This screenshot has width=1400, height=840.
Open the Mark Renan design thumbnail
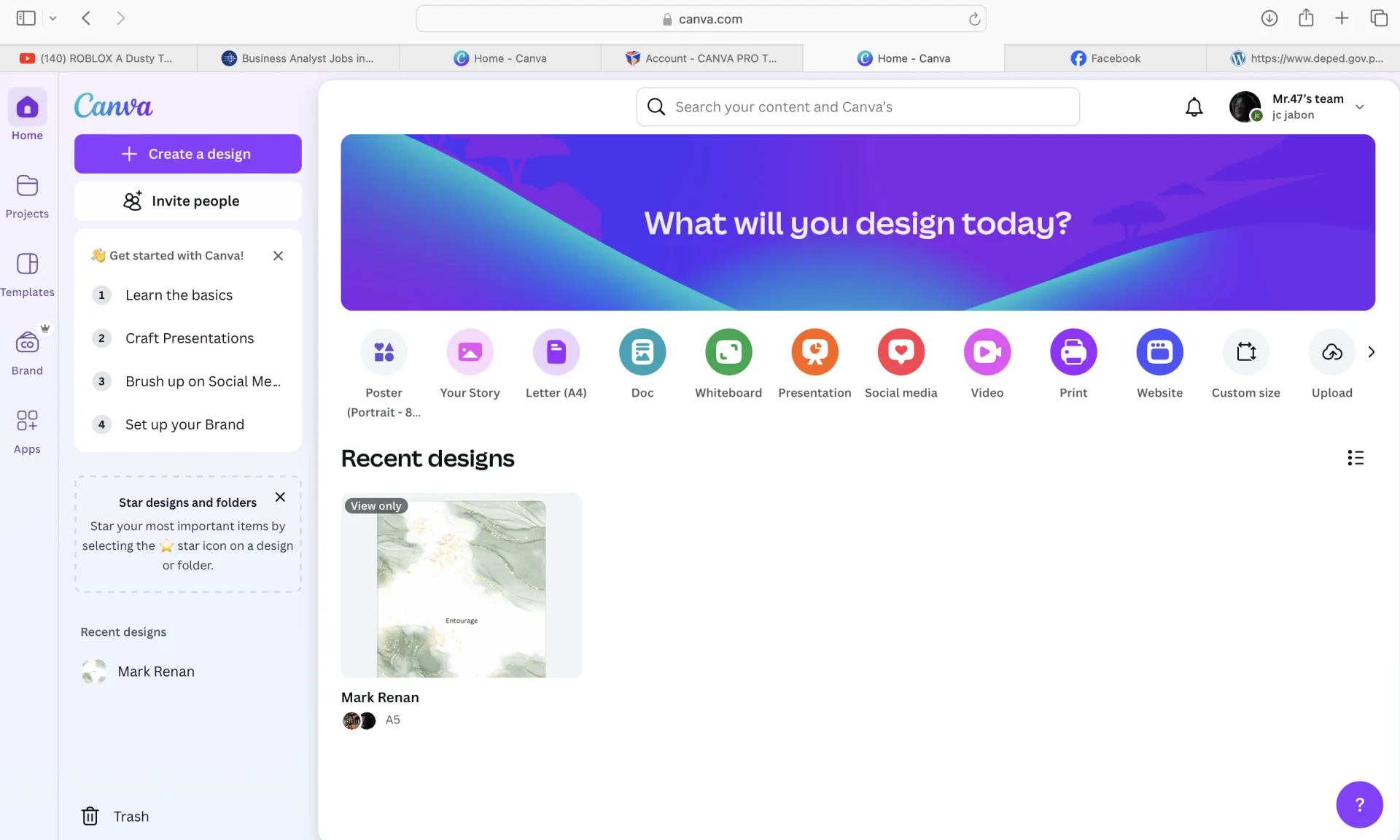click(461, 586)
